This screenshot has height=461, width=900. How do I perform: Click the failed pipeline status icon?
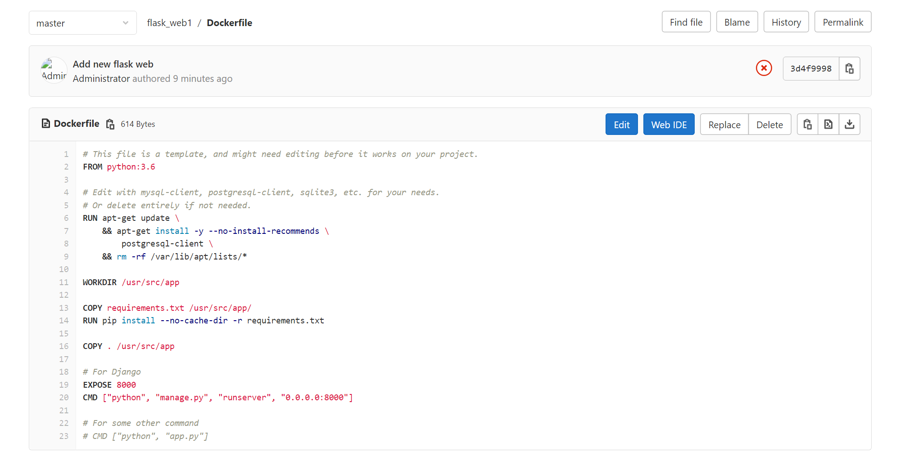pos(763,68)
